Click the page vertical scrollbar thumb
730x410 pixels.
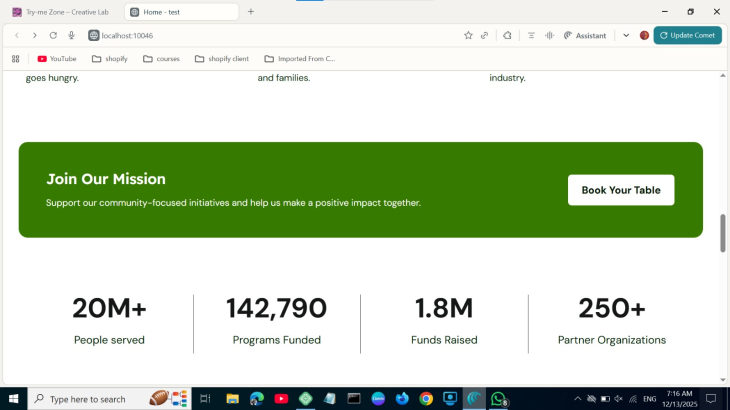click(723, 233)
